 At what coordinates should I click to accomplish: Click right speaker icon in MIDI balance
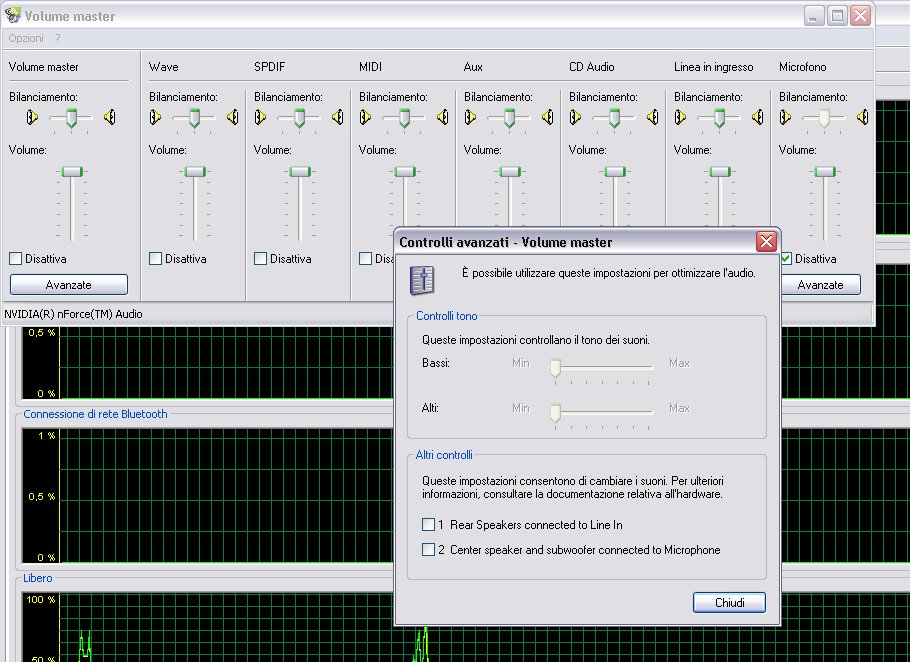tap(443, 117)
